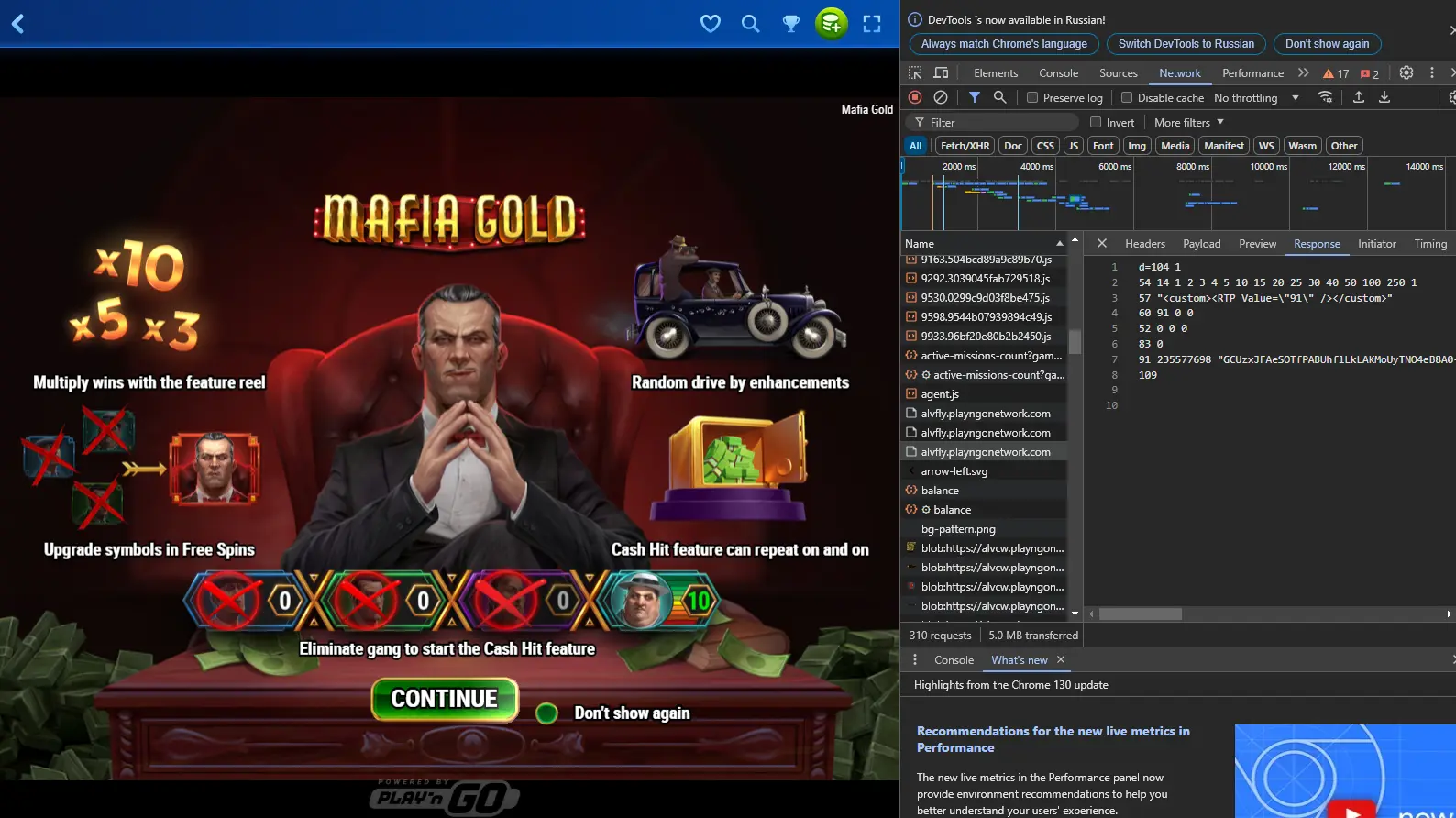Open the Preview tab

1257,243
